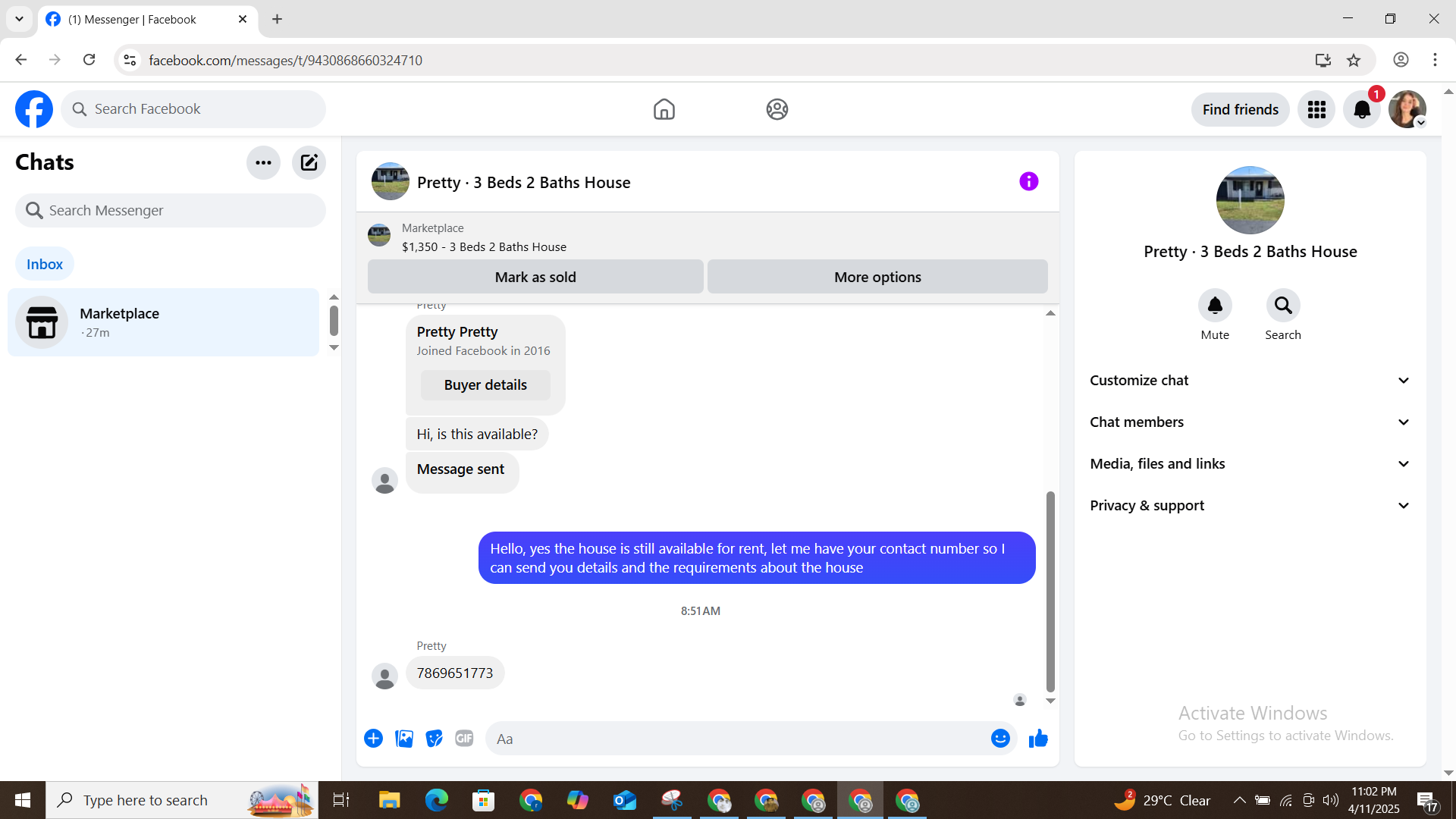
Task: Focus the Search Facebook field
Action: click(x=193, y=109)
